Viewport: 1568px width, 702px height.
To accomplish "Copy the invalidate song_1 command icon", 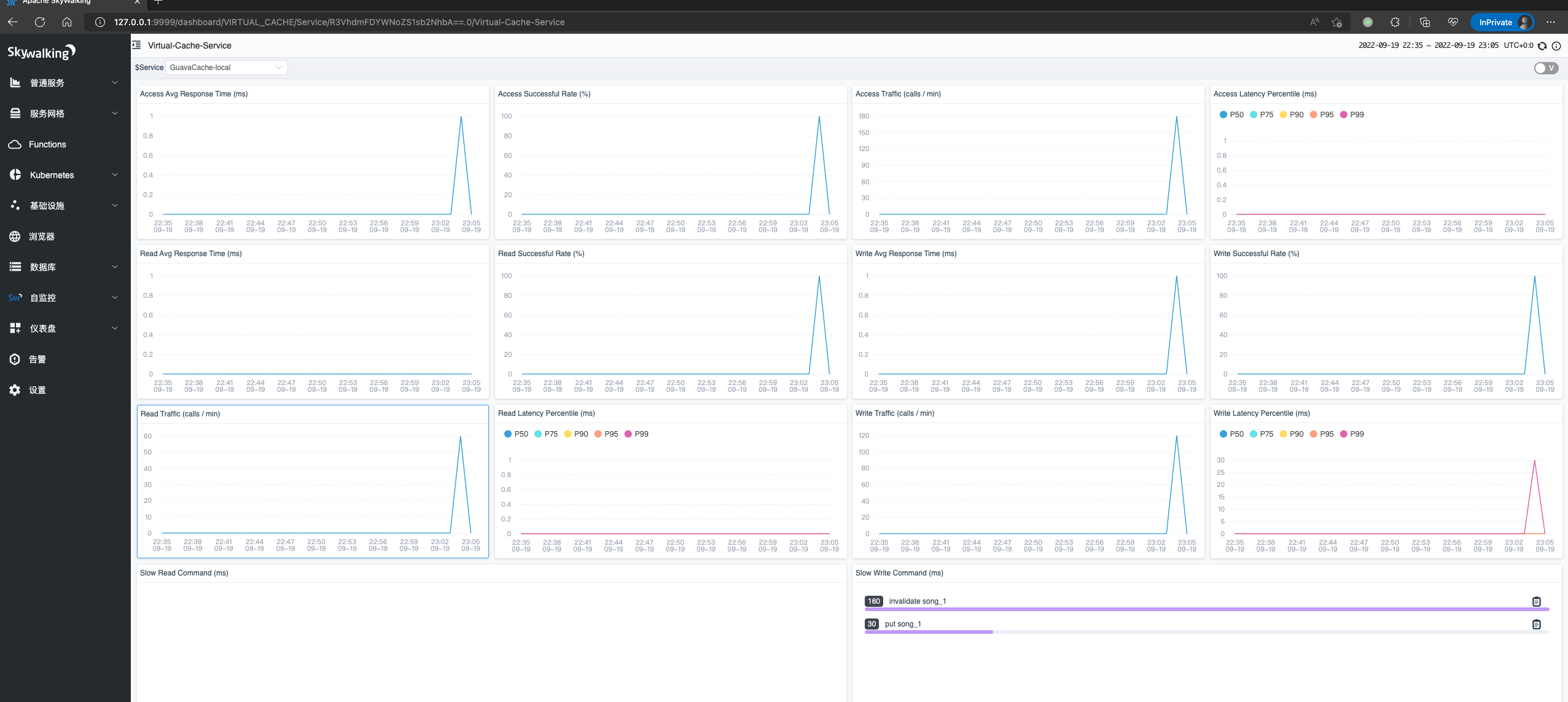I will coord(1536,602).
